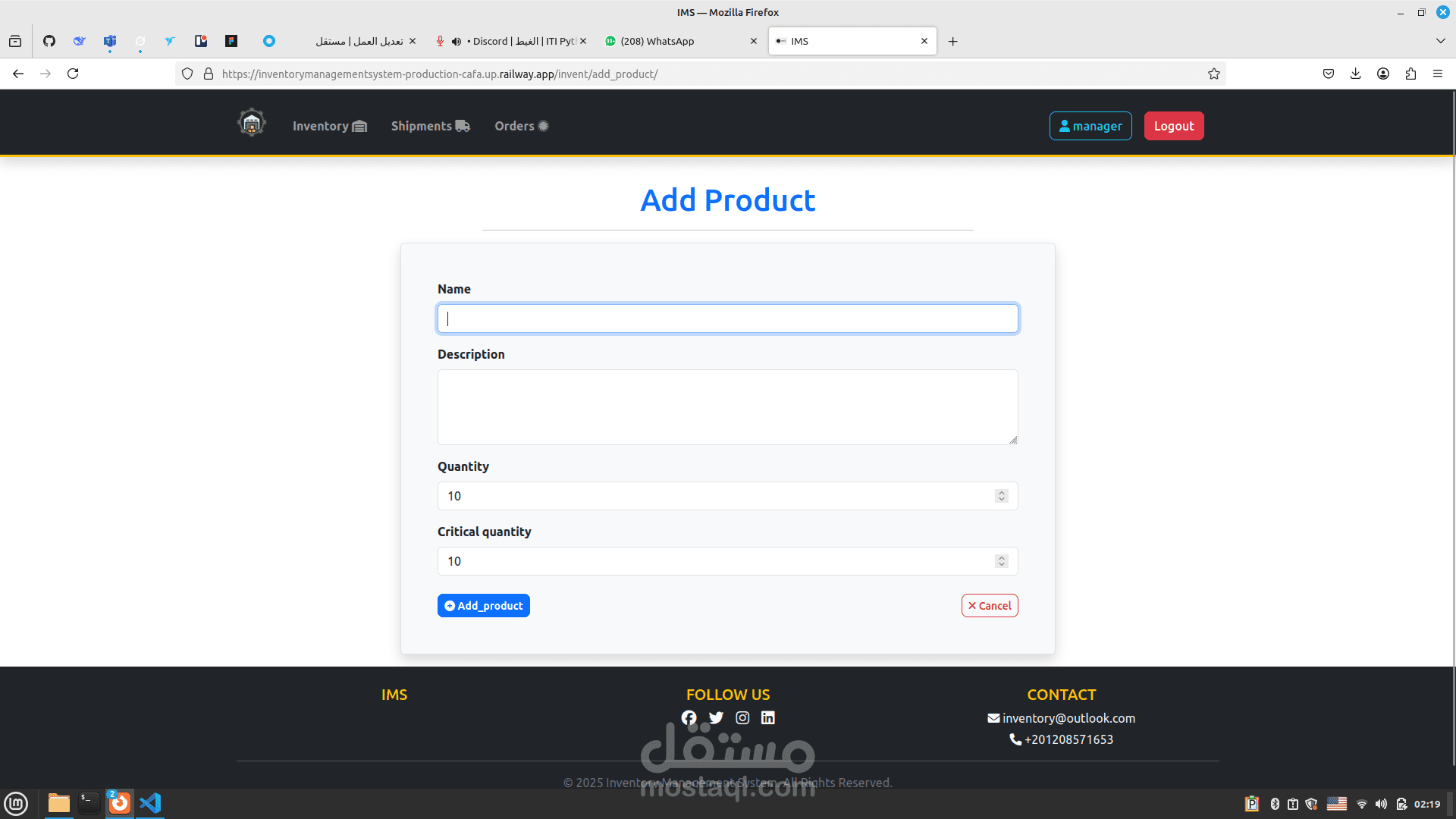Viewport: 1456px width, 819px height.
Task: Click the Quantity field spinner arrows
Action: click(x=1001, y=496)
